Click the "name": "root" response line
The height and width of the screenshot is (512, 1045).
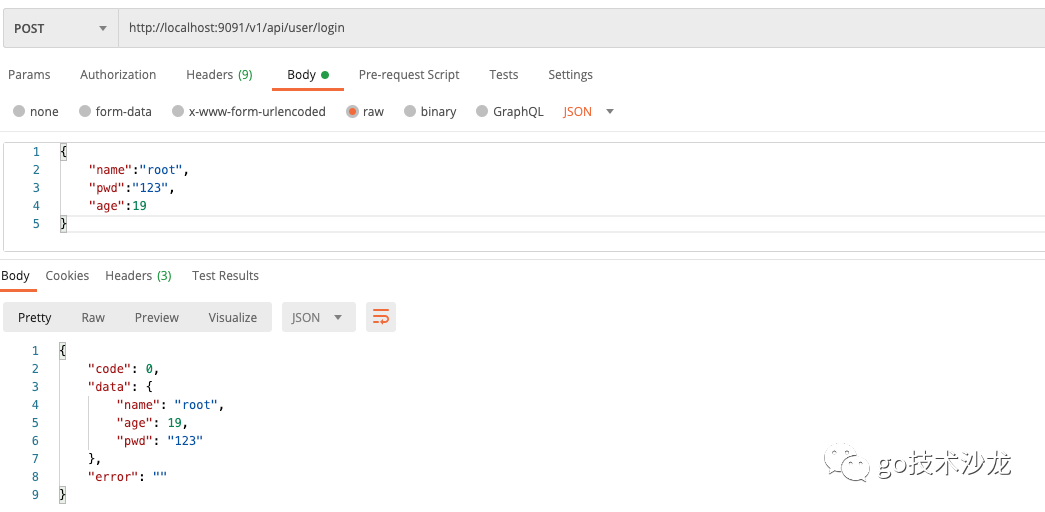[x=171, y=405]
